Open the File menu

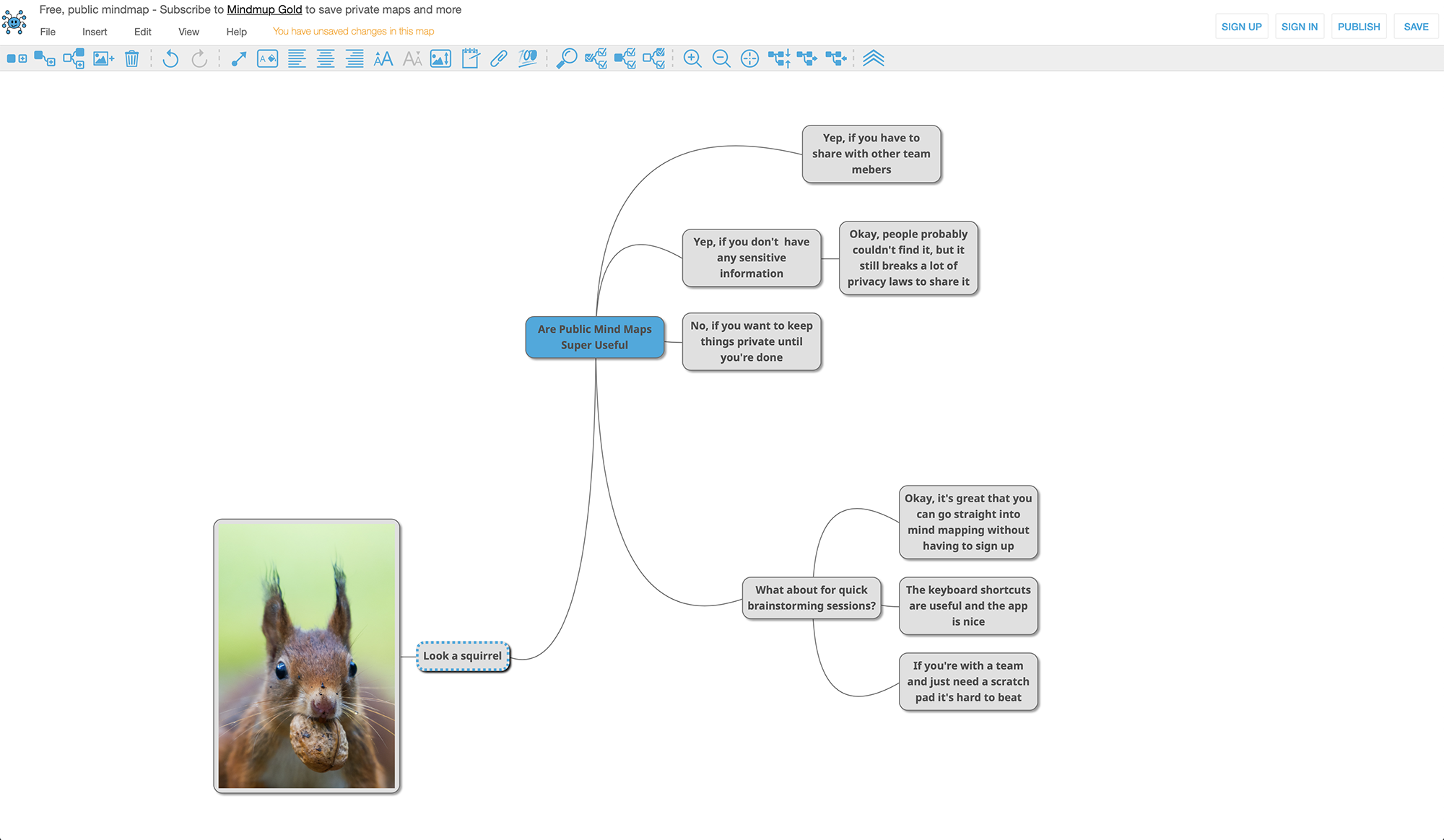[x=48, y=32]
